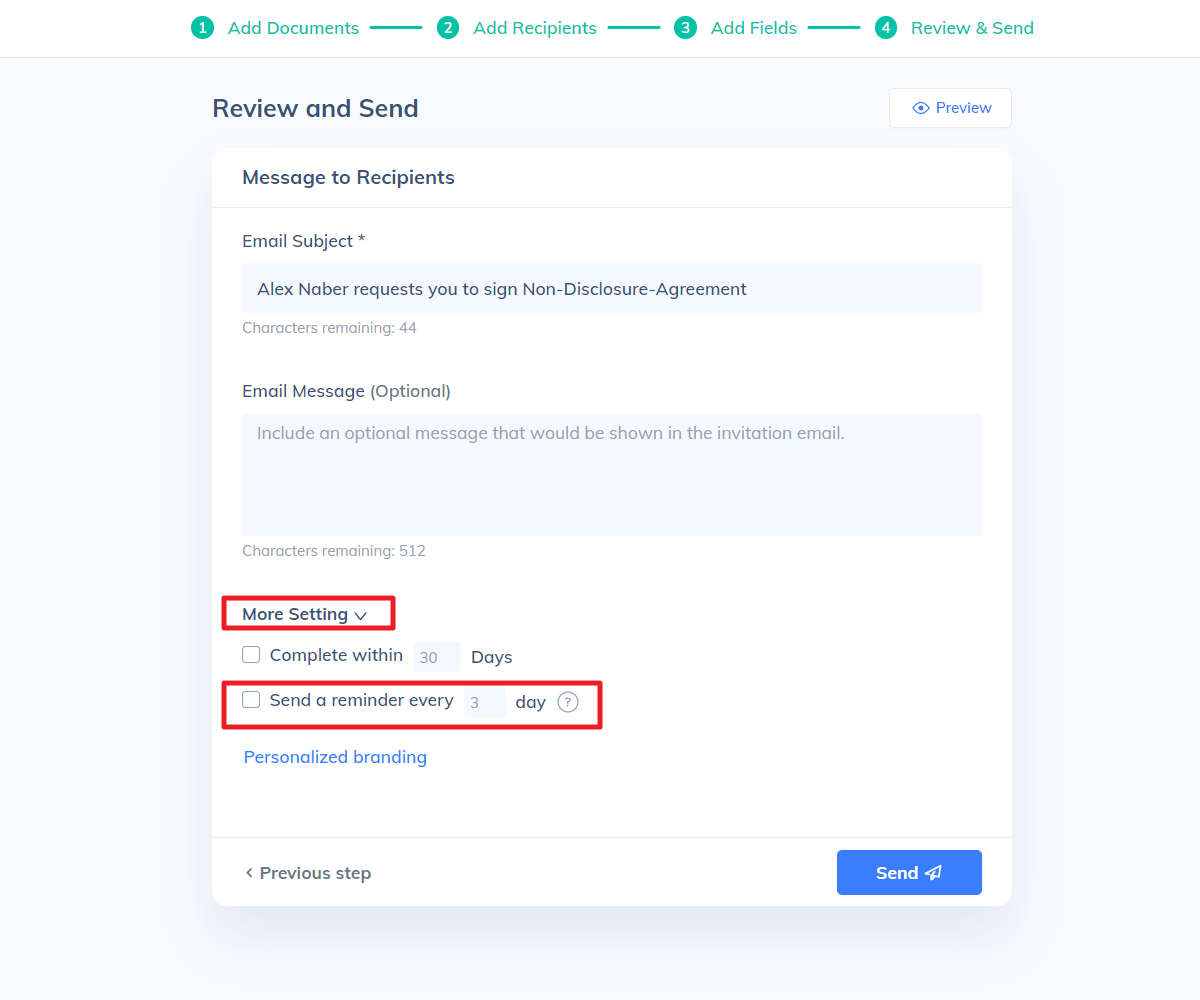Viewport: 1200px width, 1000px height.
Task: Open the reminder interval help question mark
Action: (567, 701)
